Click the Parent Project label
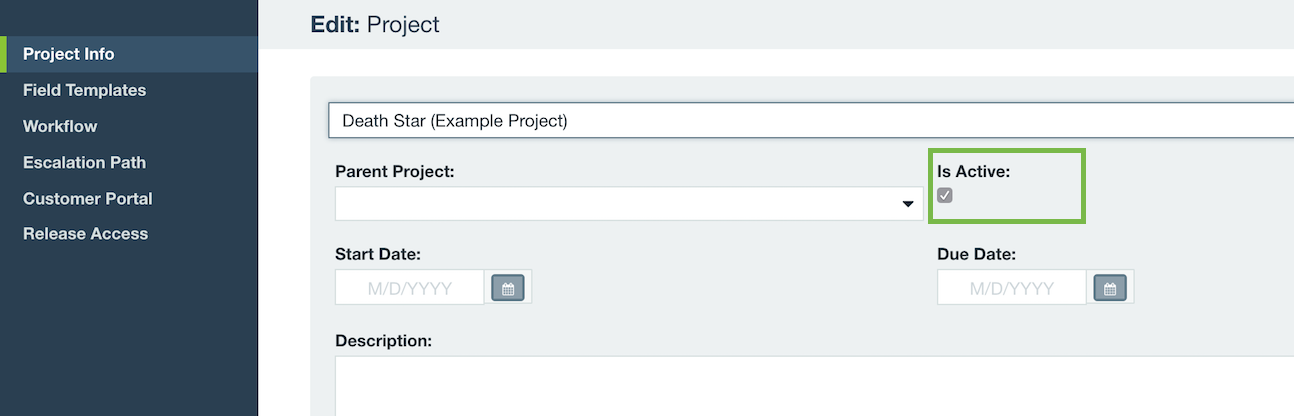 pos(395,172)
